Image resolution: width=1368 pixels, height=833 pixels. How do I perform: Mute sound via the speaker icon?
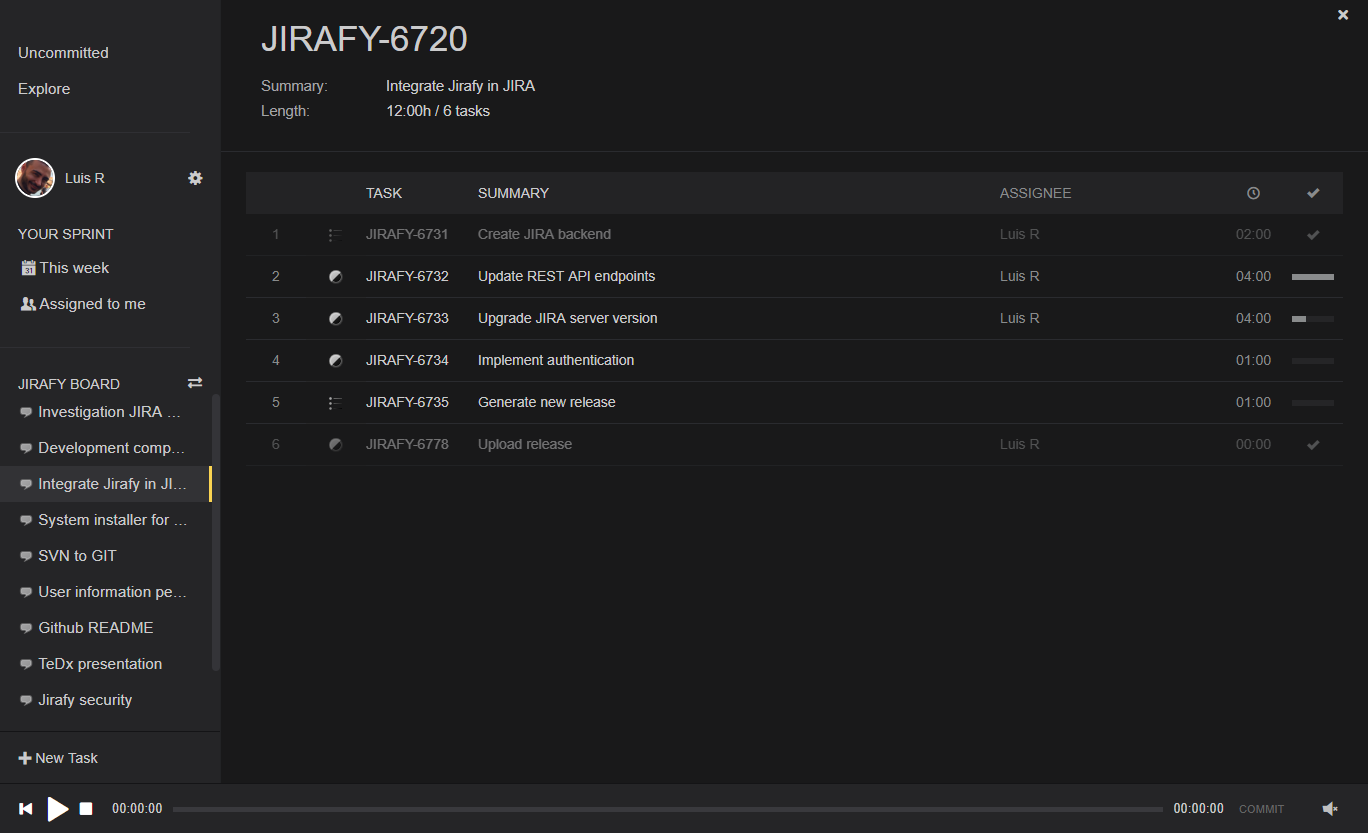coord(1330,808)
